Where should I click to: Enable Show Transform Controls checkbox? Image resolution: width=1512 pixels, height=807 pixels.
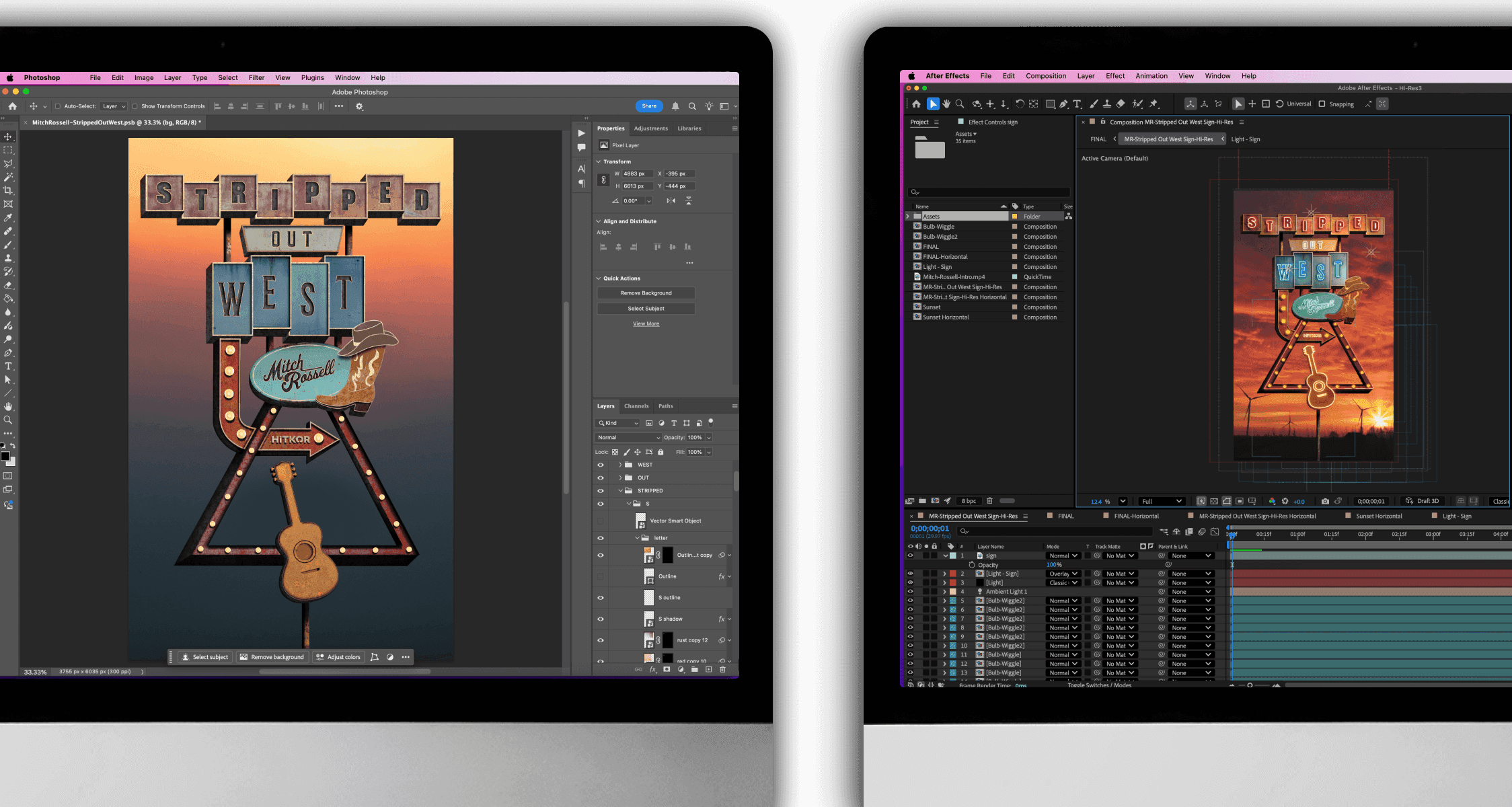[135, 106]
